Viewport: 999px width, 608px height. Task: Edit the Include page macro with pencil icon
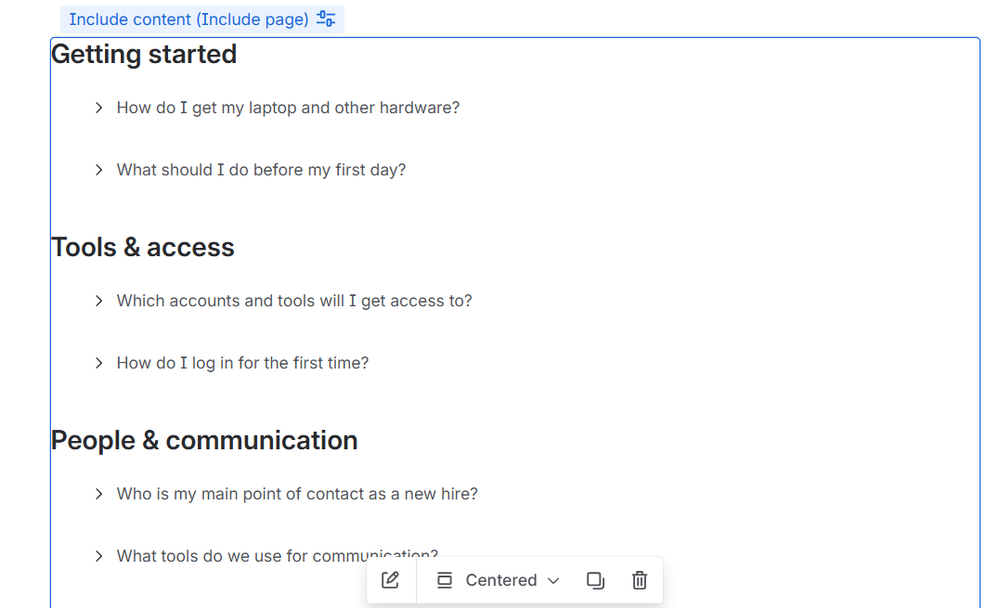(390, 580)
